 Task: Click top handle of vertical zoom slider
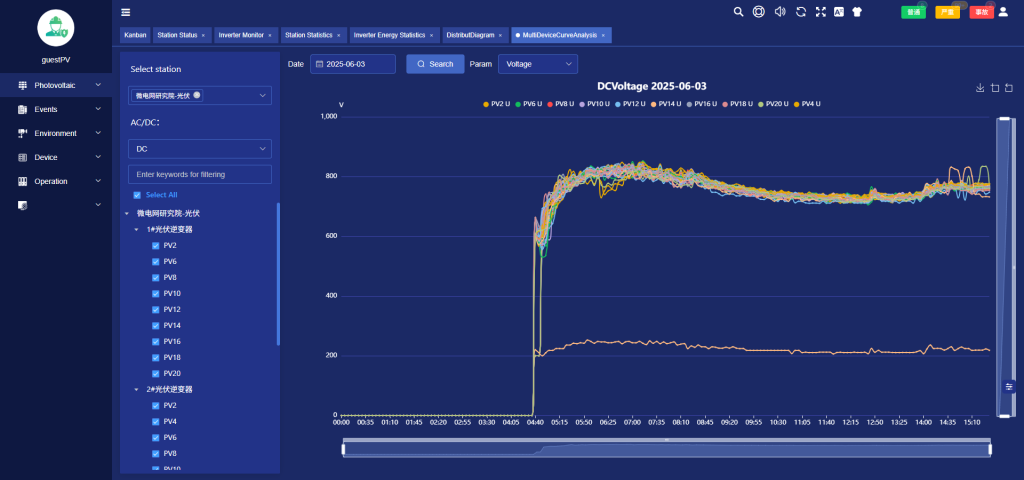1004,118
